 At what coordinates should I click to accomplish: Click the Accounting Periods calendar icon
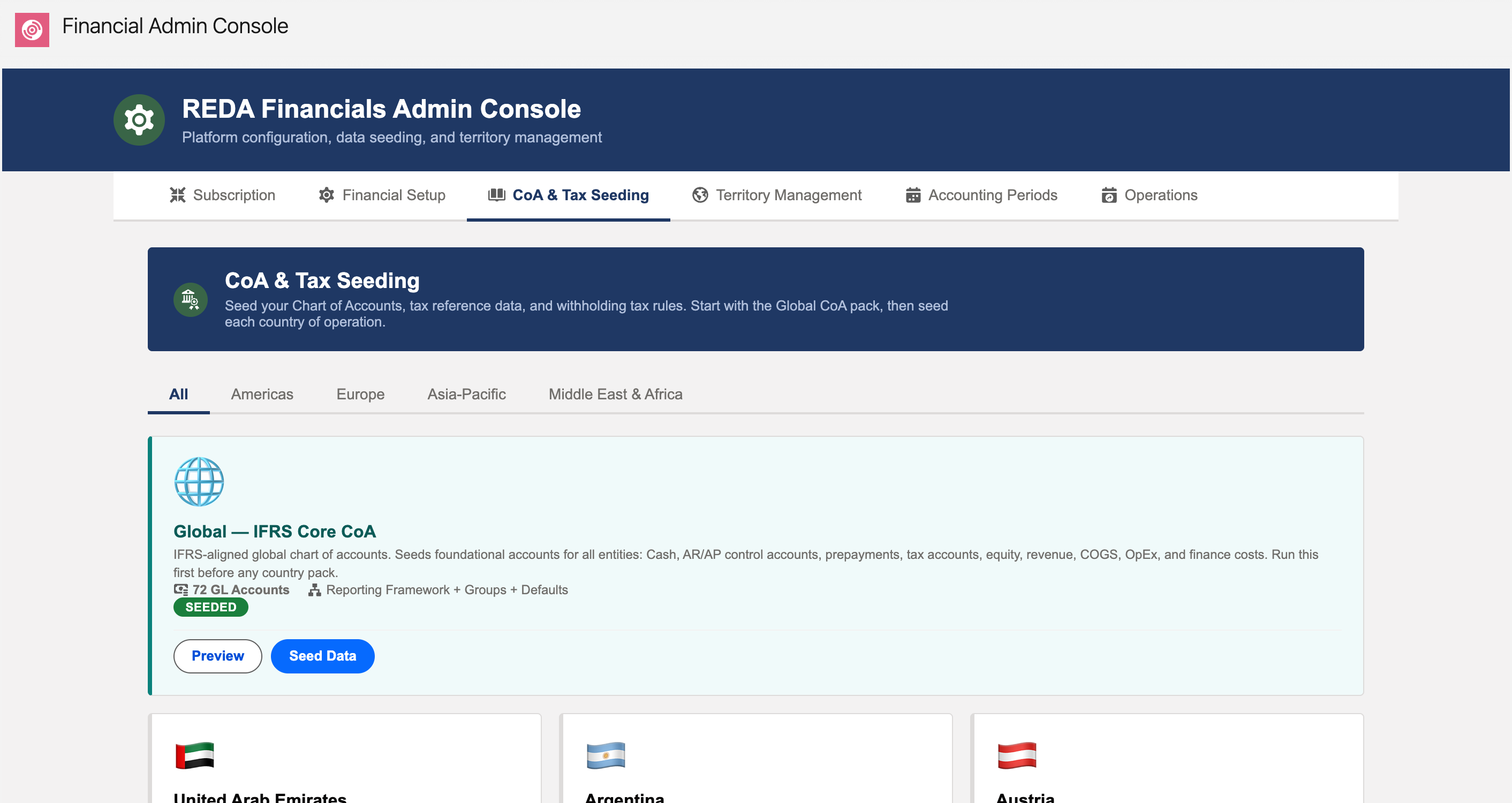(x=913, y=195)
